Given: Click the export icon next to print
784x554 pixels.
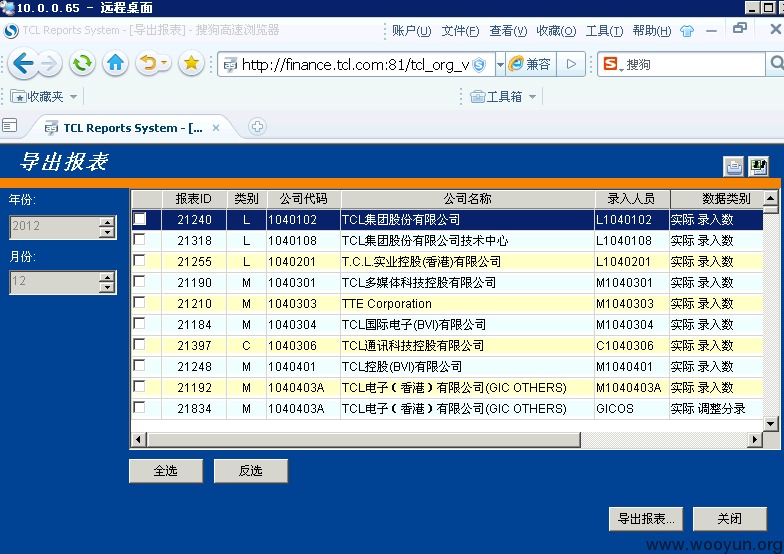Looking at the screenshot, I should tap(758, 166).
